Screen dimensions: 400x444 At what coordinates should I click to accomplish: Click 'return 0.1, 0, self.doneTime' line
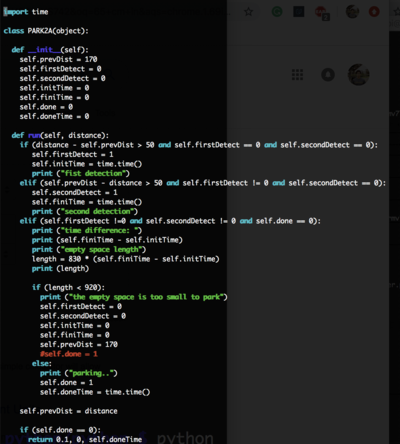[x=85, y=440]
